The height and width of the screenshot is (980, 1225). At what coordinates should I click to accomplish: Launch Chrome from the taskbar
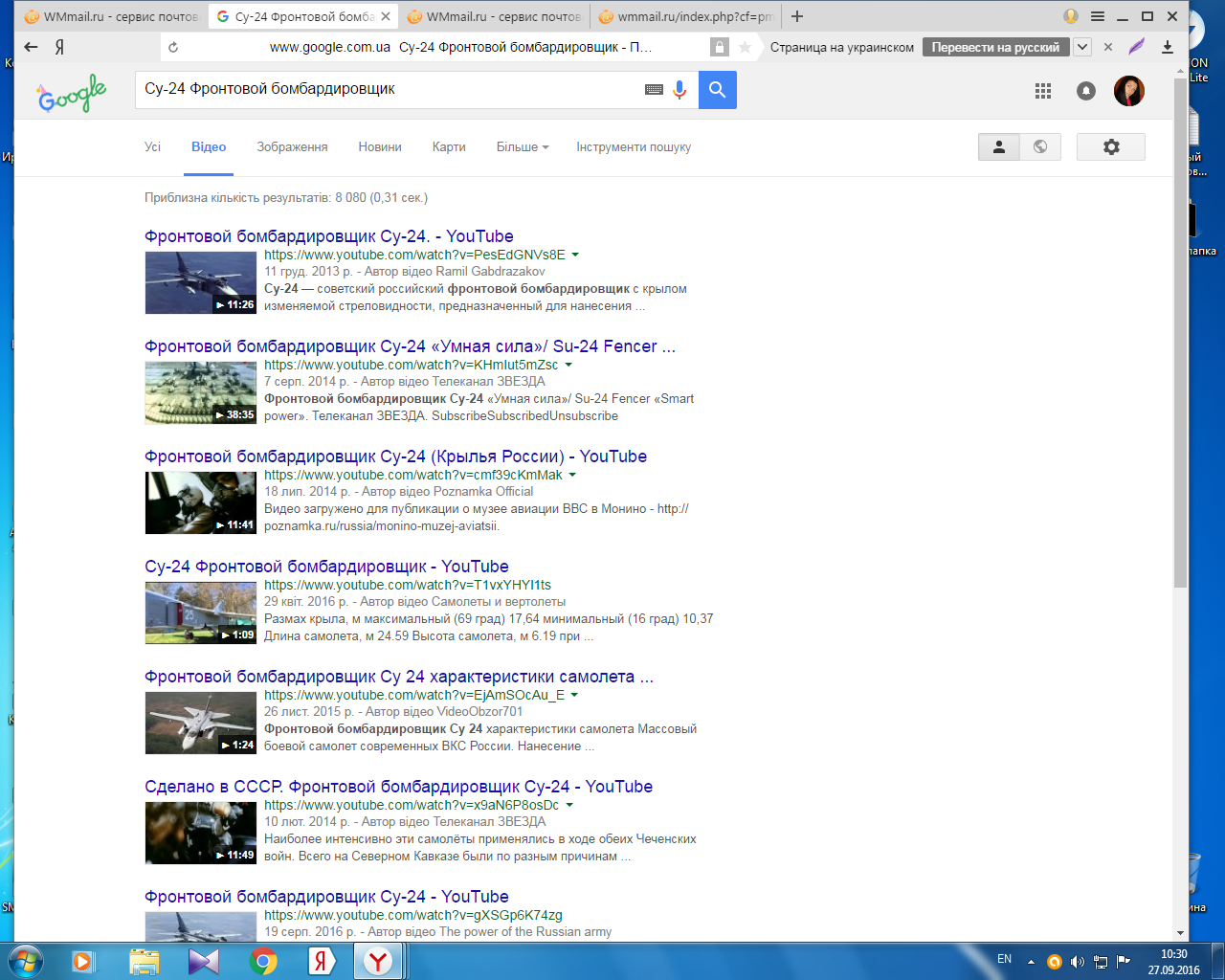[x=263, y=961]
